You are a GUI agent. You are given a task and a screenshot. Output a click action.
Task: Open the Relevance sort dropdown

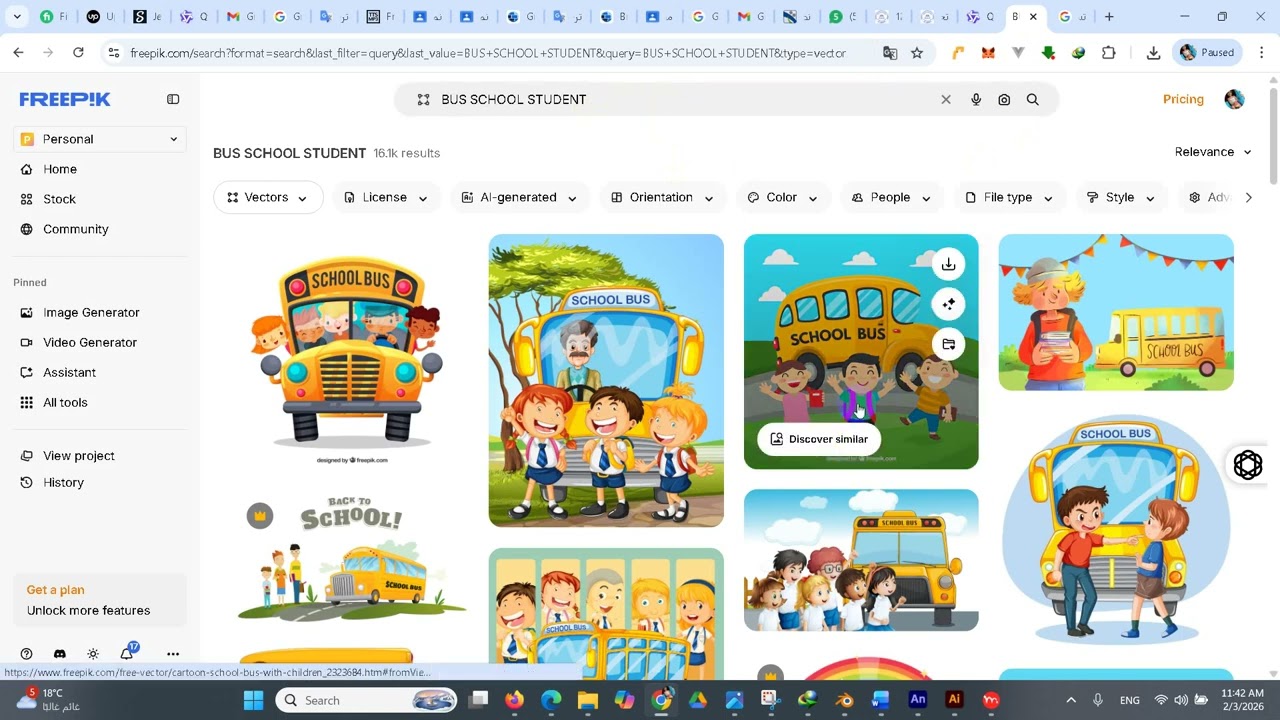tap(1213, 152)
